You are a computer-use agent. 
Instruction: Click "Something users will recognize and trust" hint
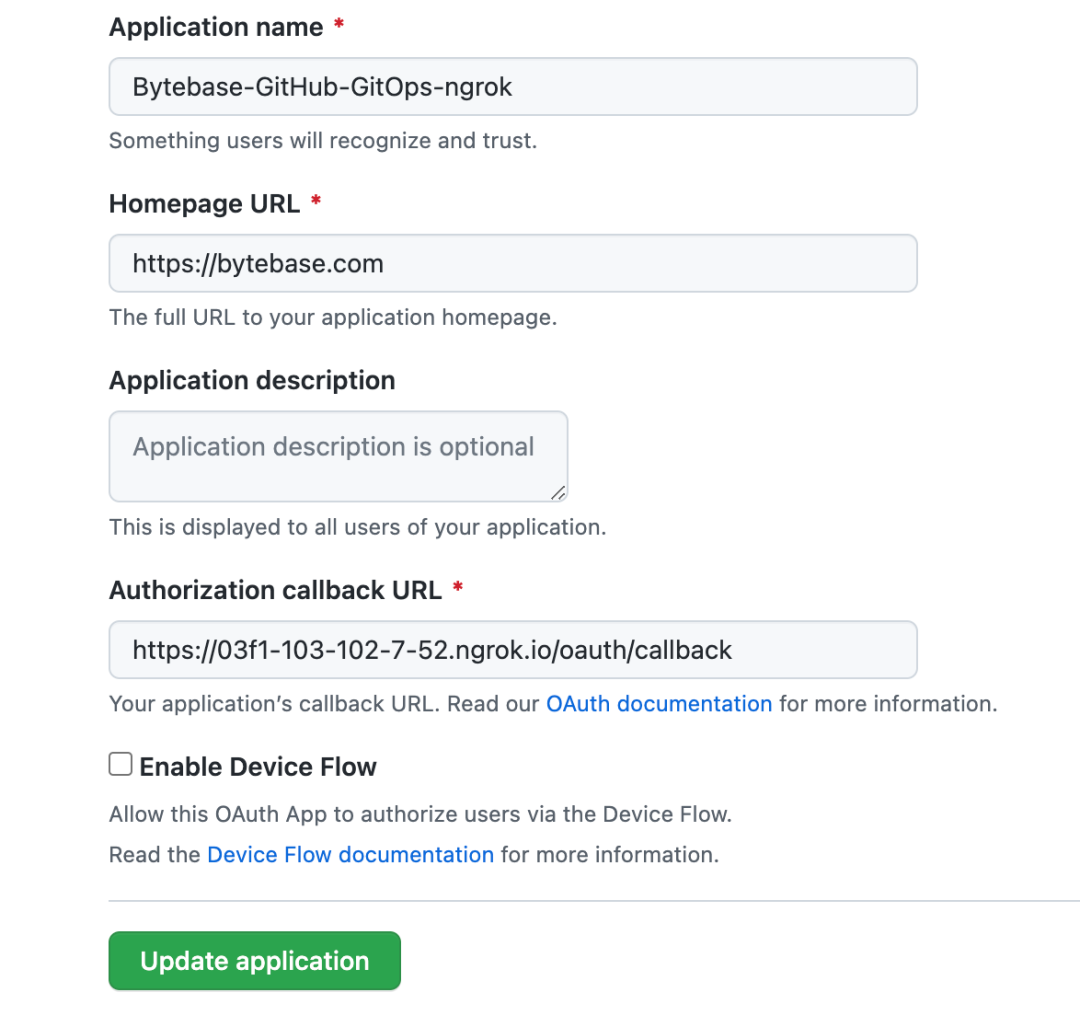tap(323, 141)
